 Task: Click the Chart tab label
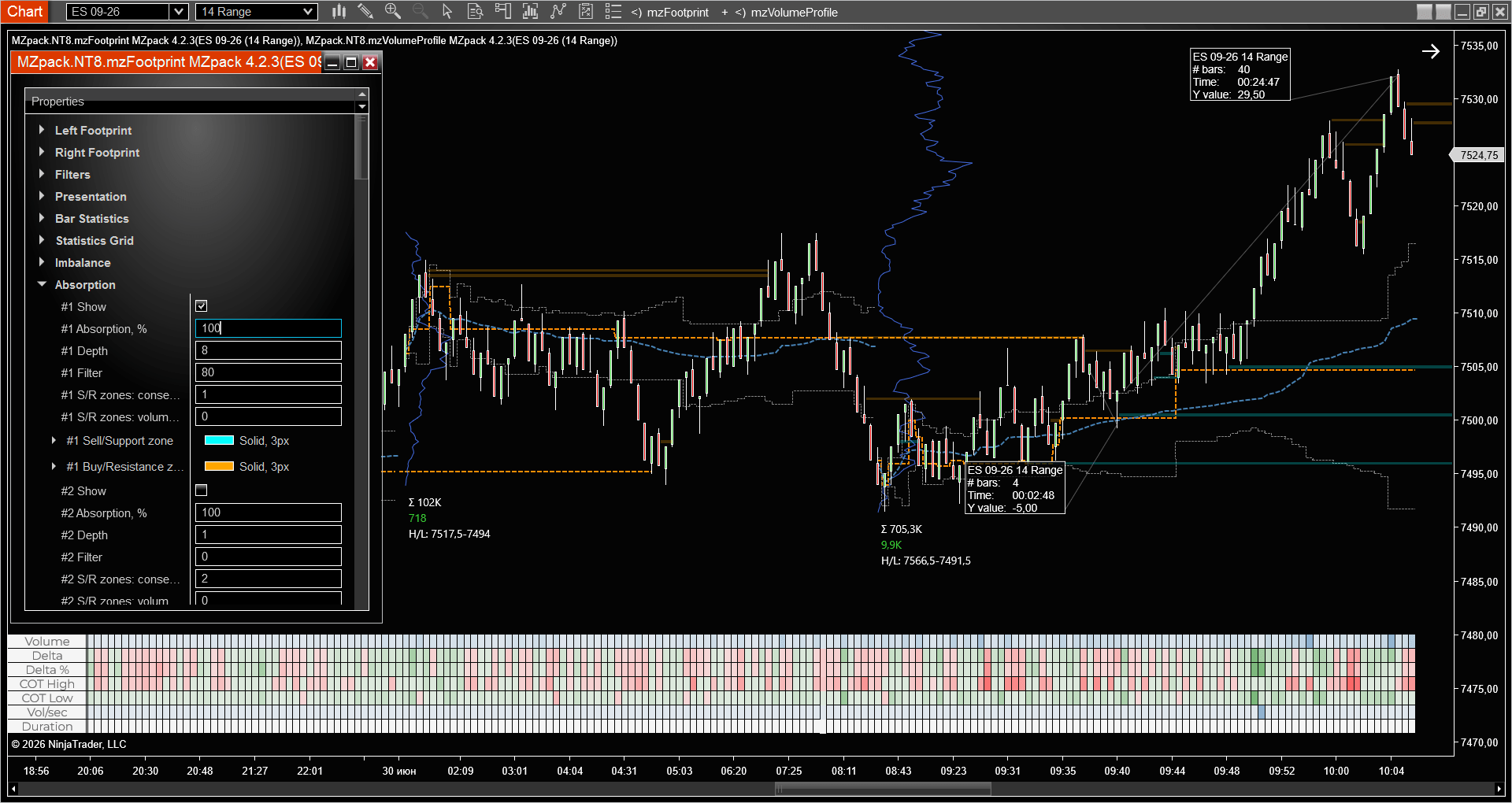point(25,11)
